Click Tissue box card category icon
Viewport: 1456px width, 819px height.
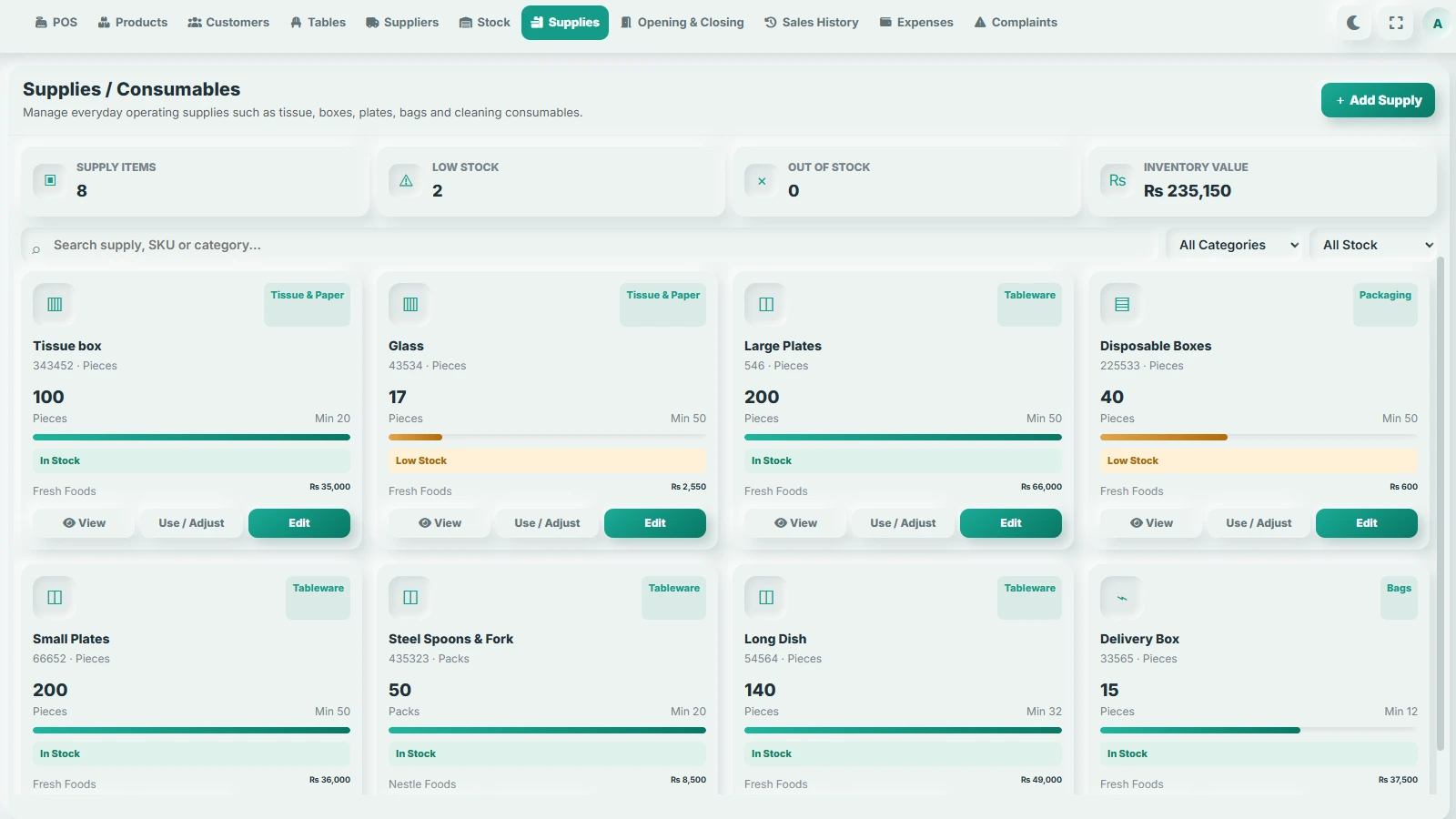[x=55, y=304]
